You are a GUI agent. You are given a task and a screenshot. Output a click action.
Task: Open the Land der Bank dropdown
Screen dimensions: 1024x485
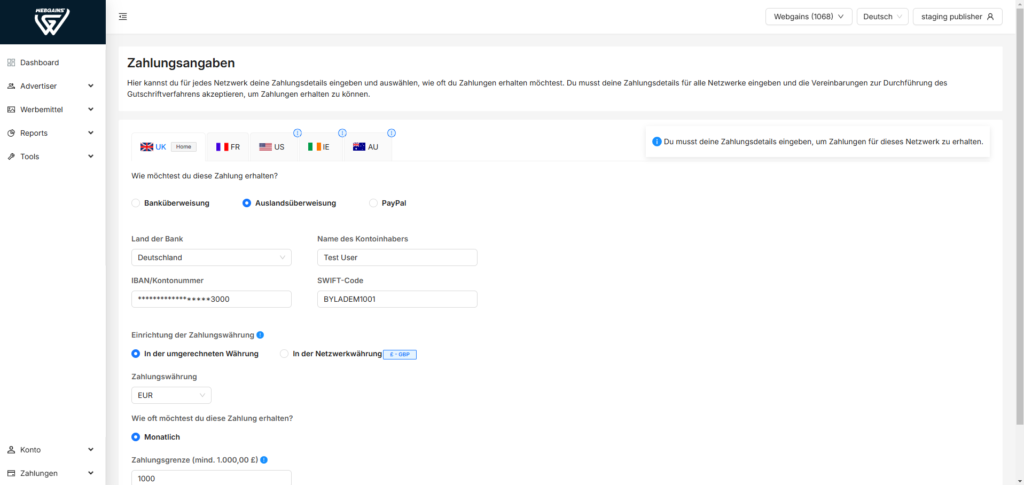[x=212, y=257]
